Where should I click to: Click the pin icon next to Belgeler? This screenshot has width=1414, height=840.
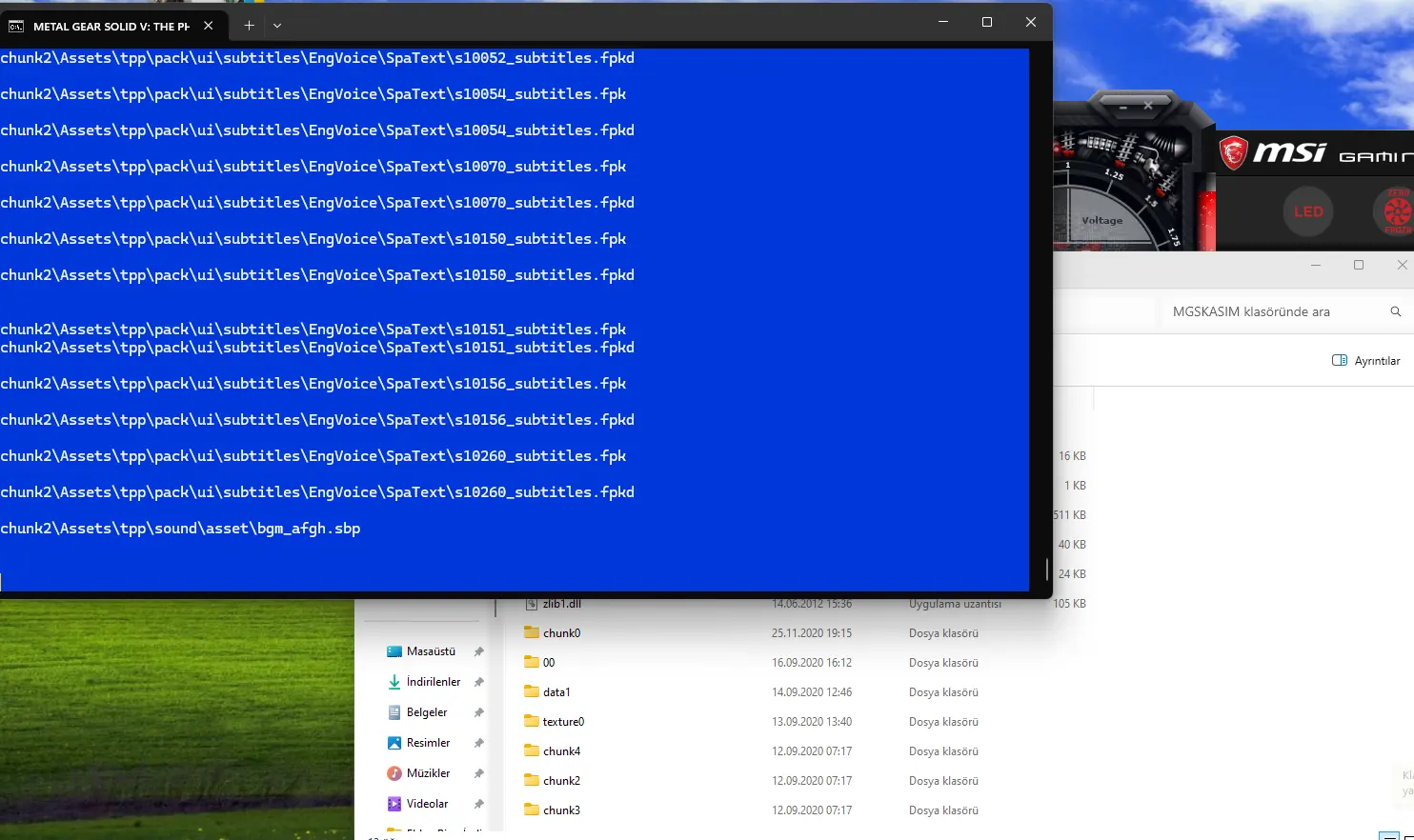click(x=479, y=712)
